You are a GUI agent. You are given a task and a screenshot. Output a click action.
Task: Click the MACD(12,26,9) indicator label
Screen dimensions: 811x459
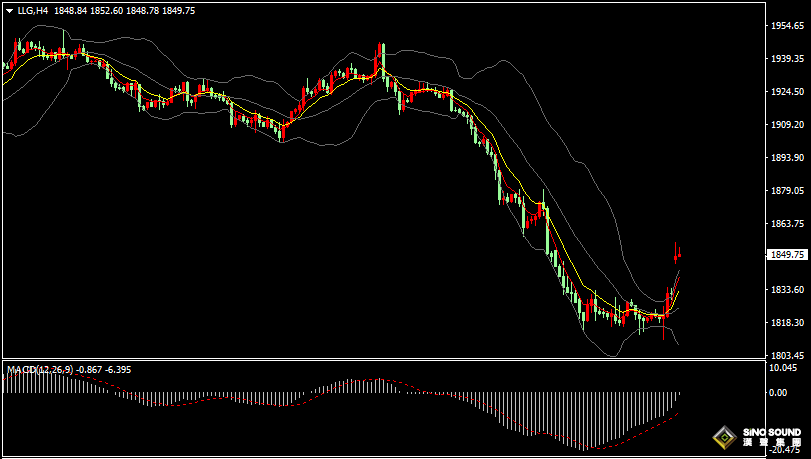tap(38, 369)
